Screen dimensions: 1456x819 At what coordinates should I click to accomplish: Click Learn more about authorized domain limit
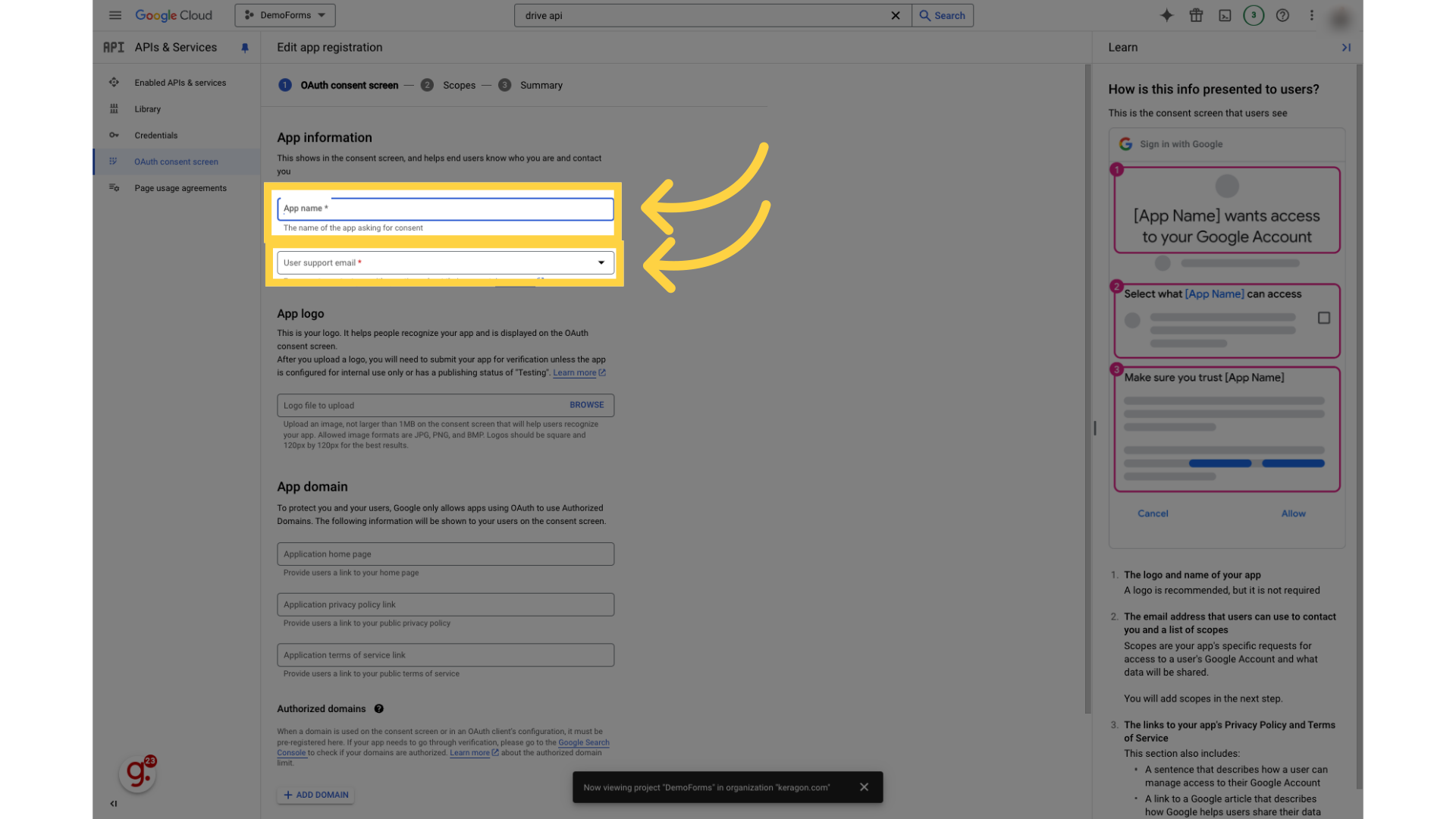coord(474,753)
